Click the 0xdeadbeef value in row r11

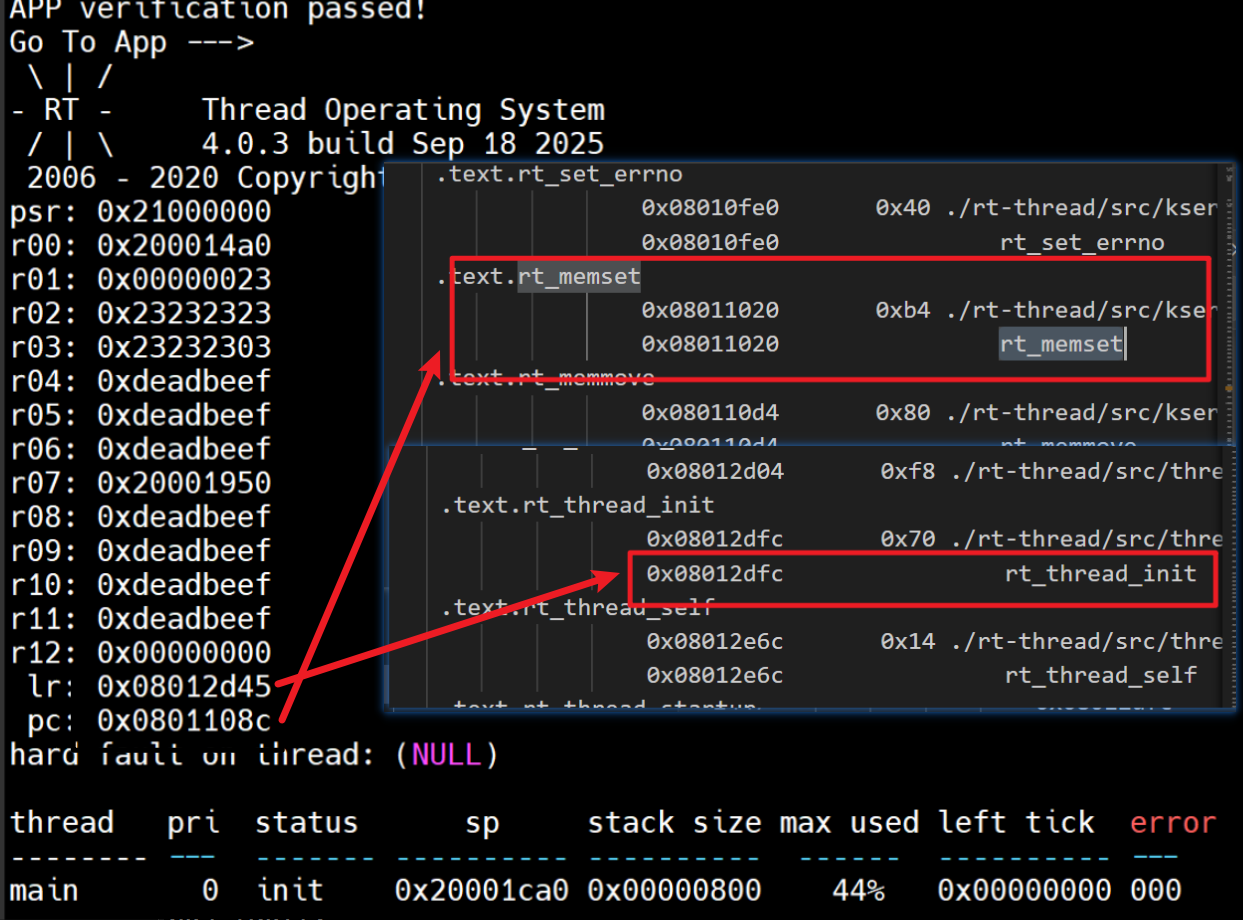coord(184,620)
